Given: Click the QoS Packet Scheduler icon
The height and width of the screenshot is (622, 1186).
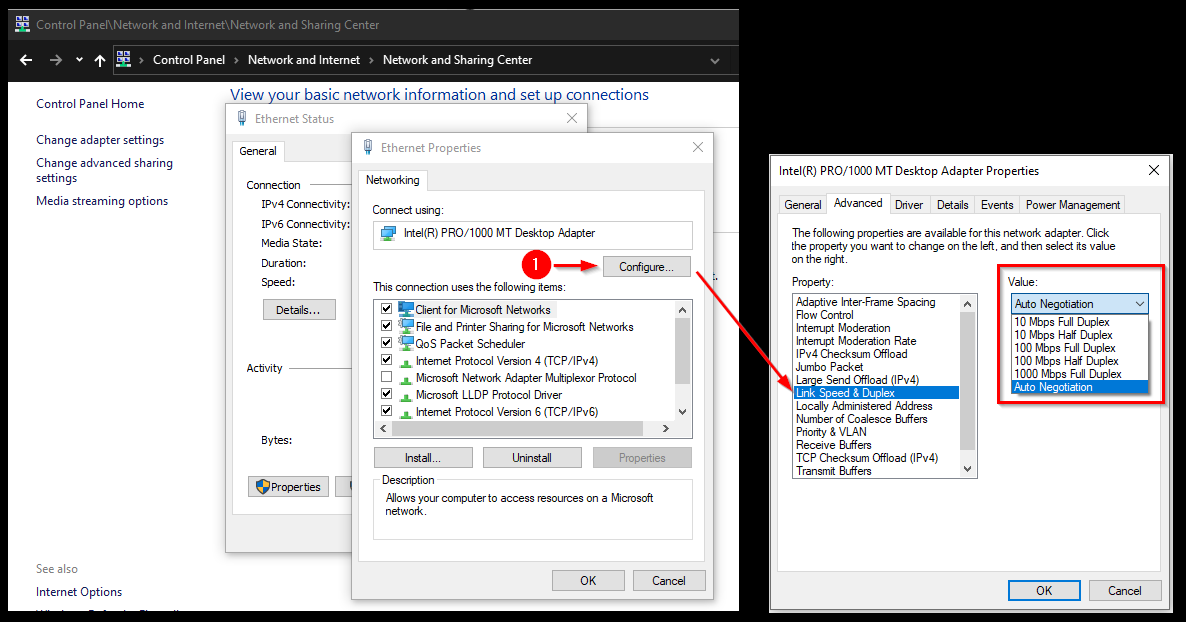Looking at the screenshot, I should tap(406, 343).
